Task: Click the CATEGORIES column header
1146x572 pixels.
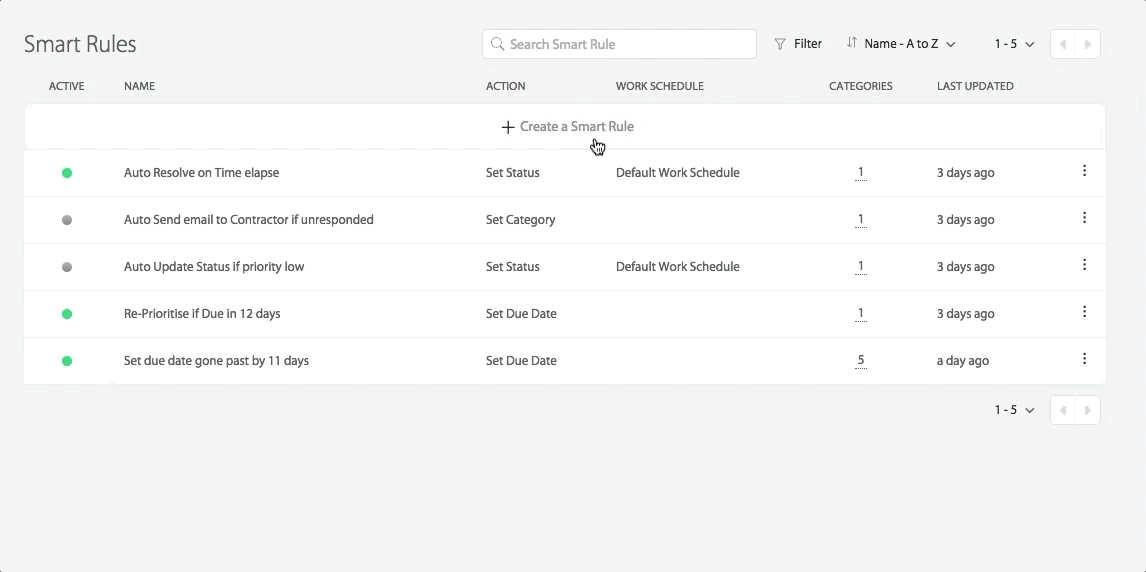Action: point(861,86)
